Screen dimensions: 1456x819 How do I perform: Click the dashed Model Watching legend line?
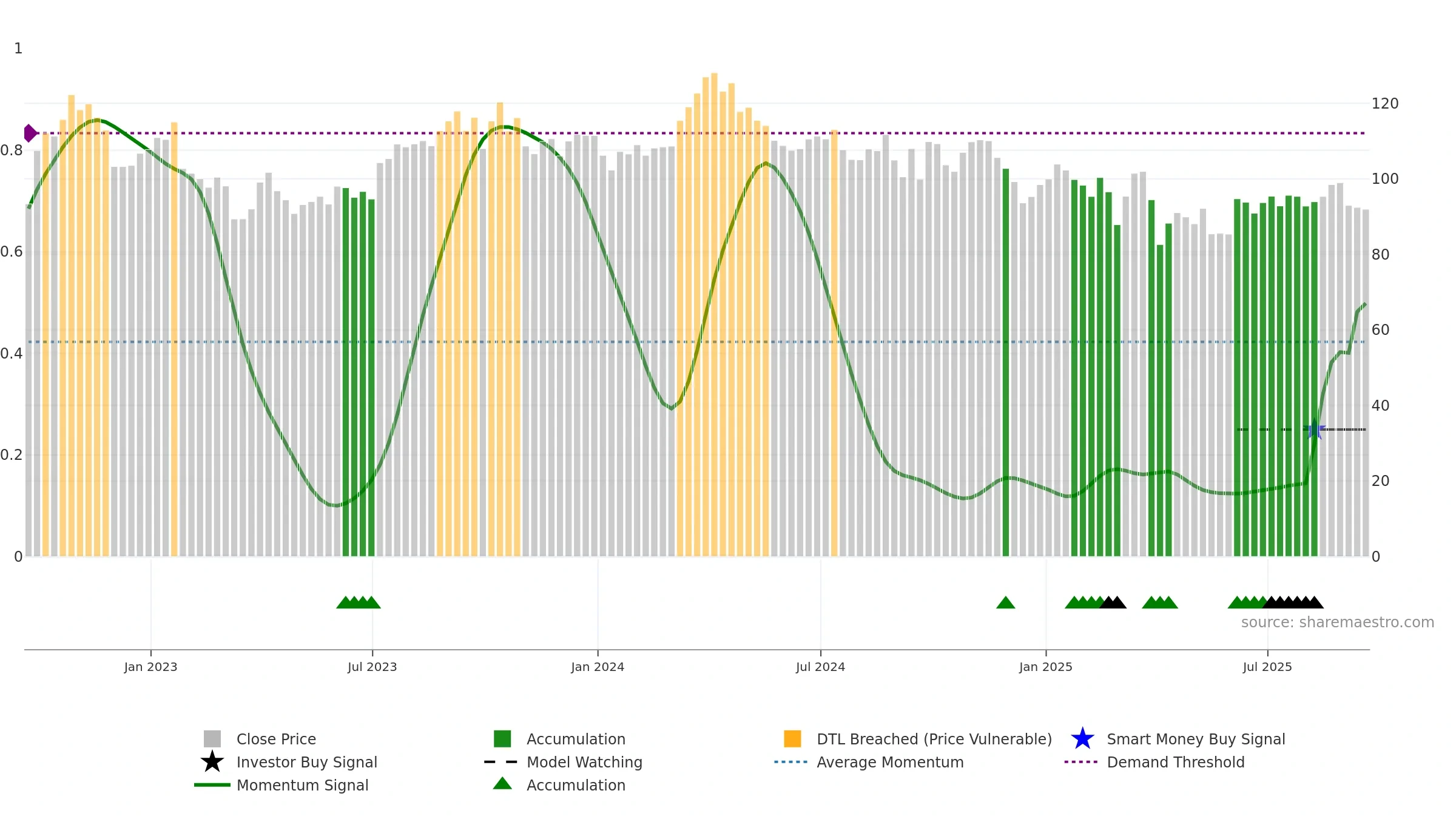[x=500, y=761]
